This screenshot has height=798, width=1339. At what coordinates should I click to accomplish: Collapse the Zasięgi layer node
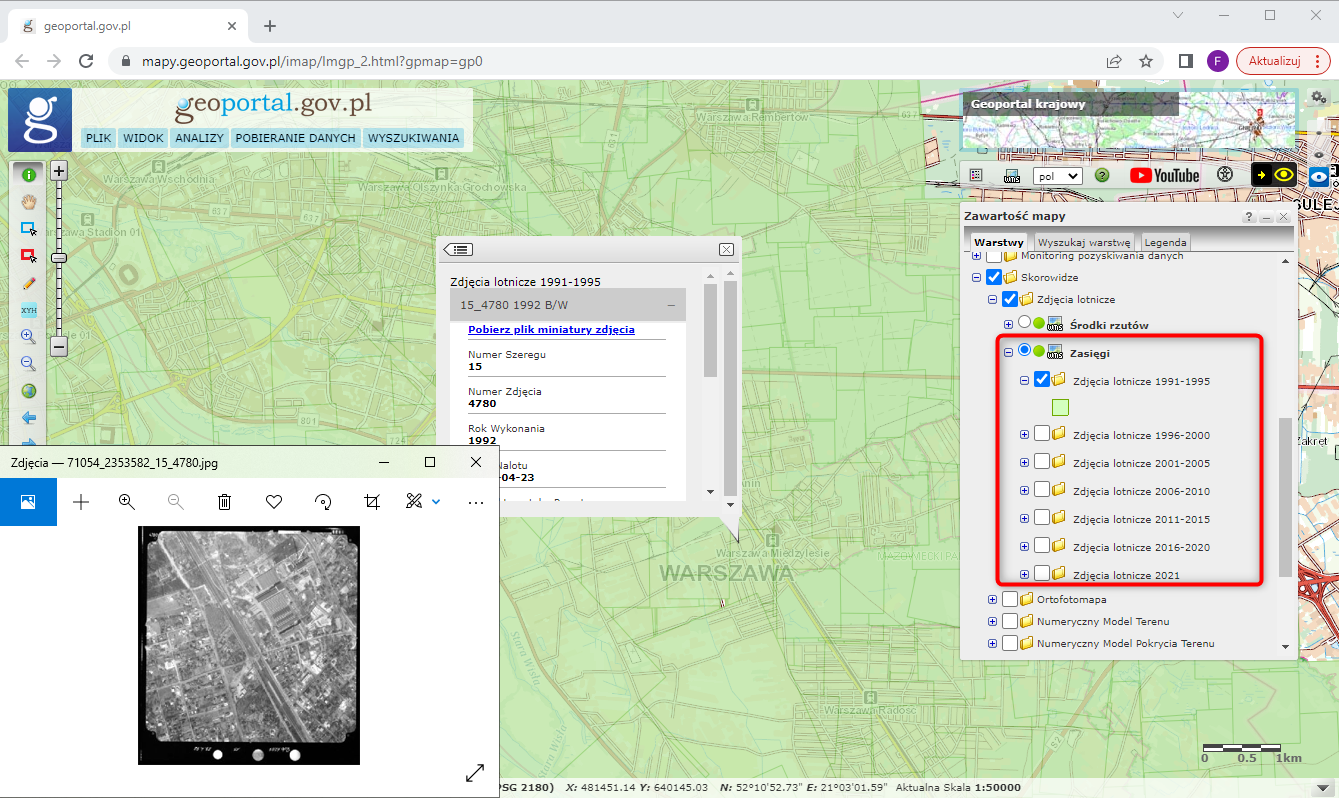[1008, 351]
